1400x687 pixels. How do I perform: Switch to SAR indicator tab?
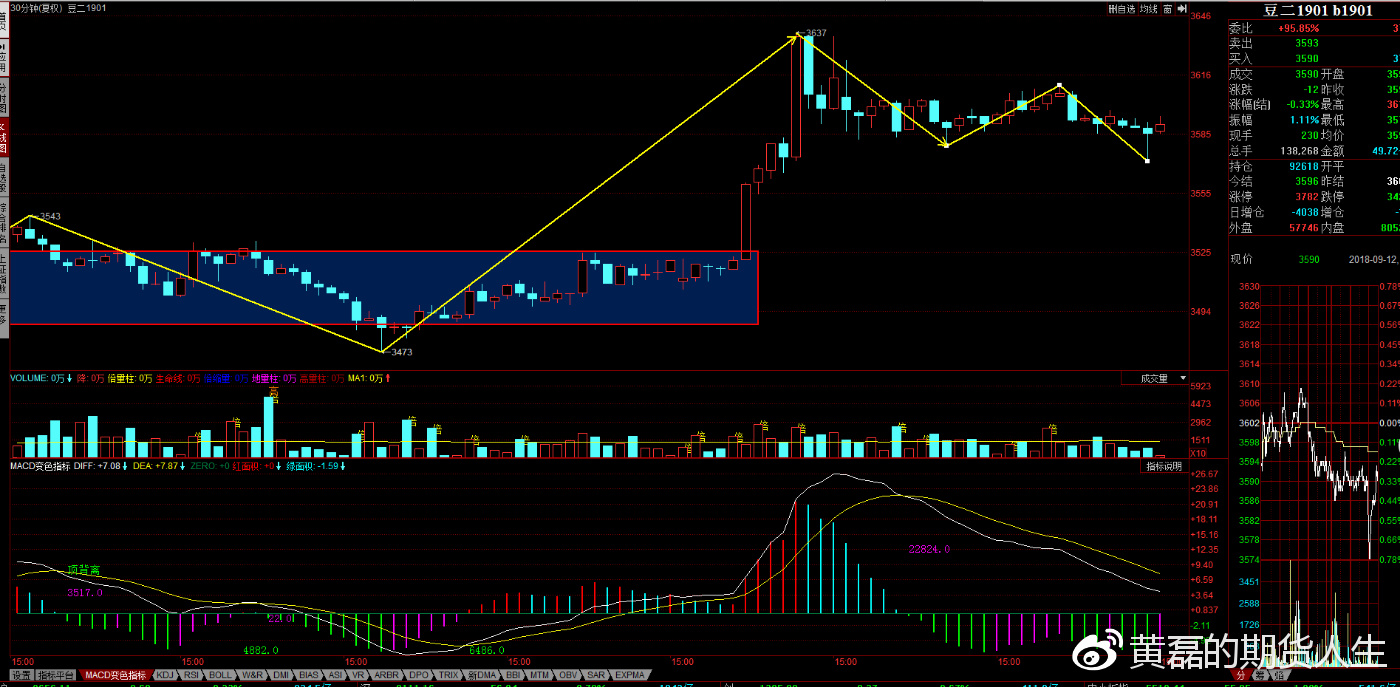596,675
